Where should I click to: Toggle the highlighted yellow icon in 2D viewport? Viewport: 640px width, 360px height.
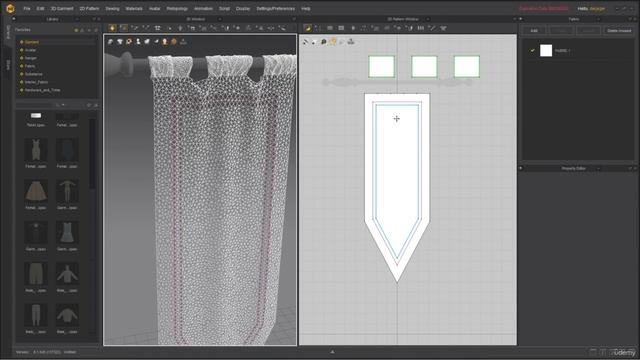coord(333,42)
